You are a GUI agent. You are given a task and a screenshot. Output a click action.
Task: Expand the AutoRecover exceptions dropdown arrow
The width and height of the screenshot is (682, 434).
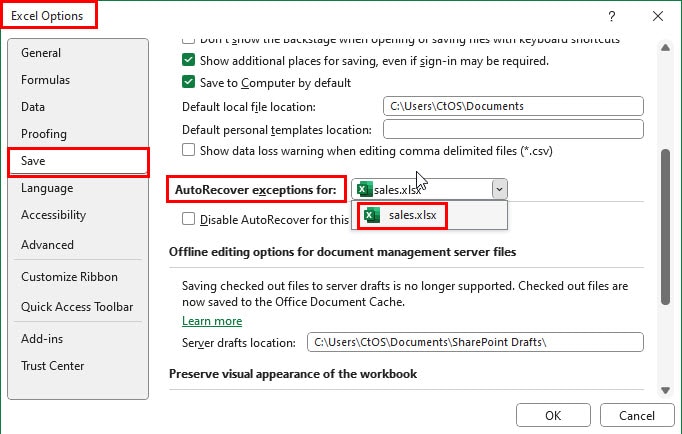499,189
